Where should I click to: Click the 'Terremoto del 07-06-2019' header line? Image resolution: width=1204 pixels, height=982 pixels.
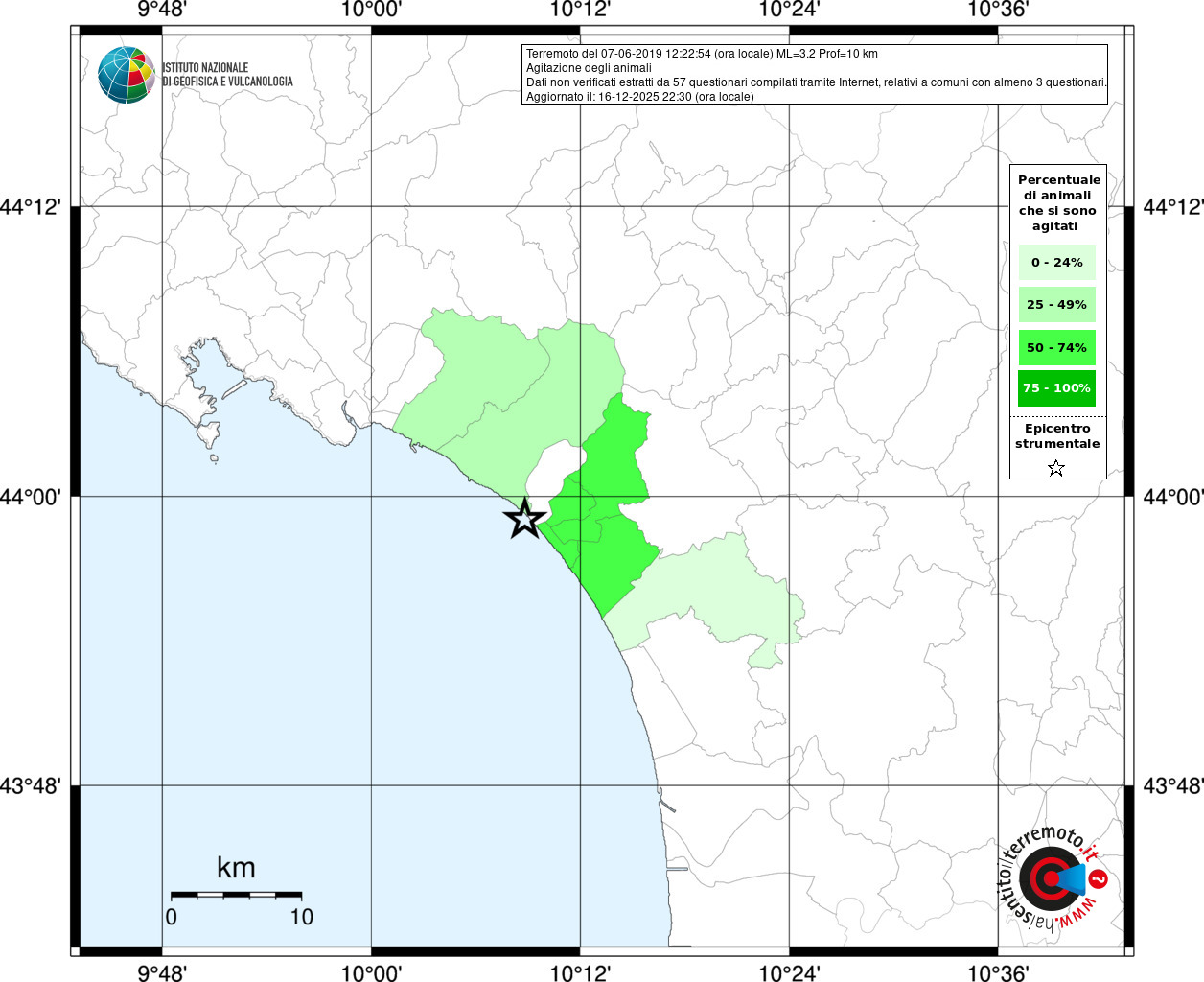pyautogui.click(x=702, y=54)
